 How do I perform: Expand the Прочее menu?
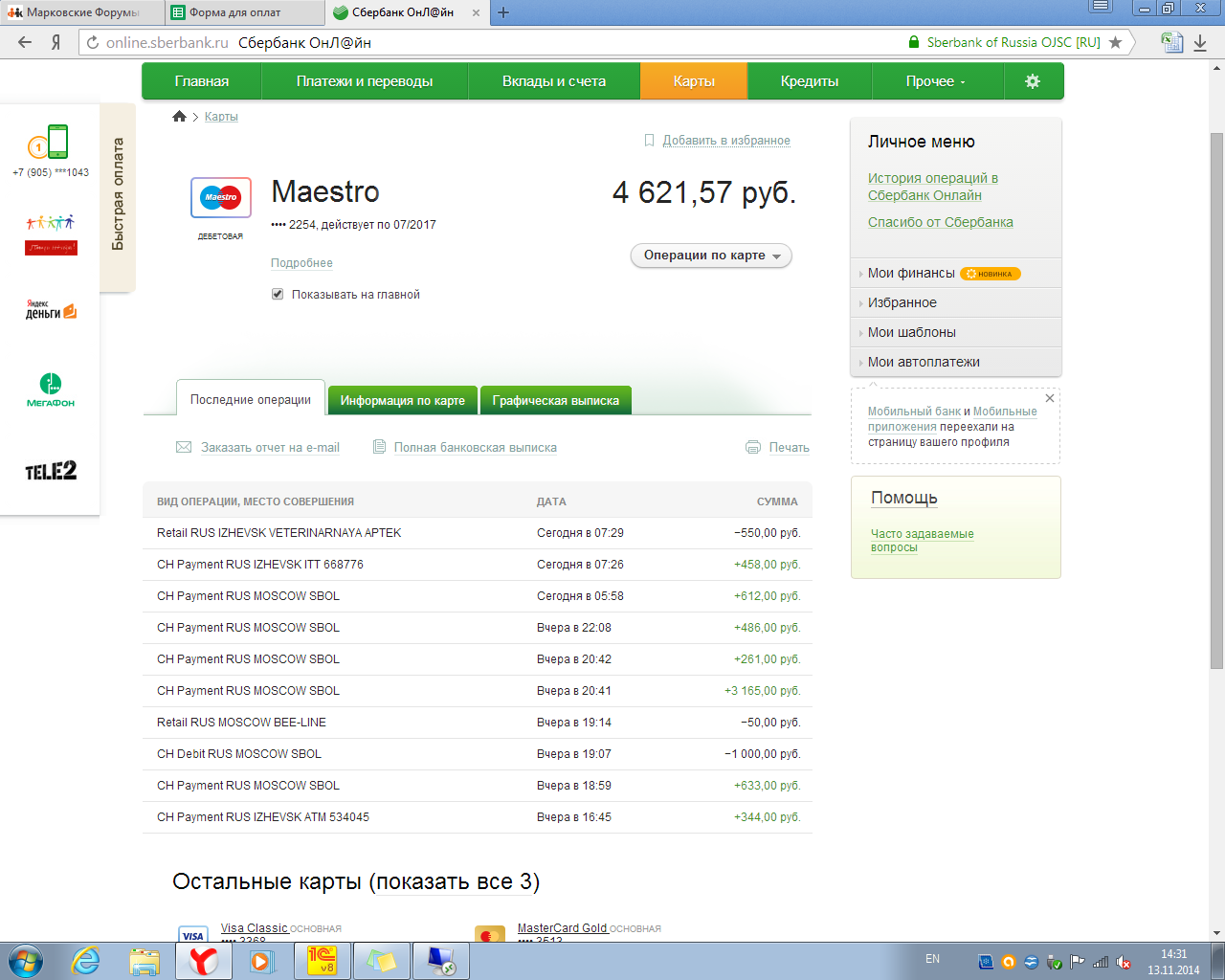pos(936,81)
